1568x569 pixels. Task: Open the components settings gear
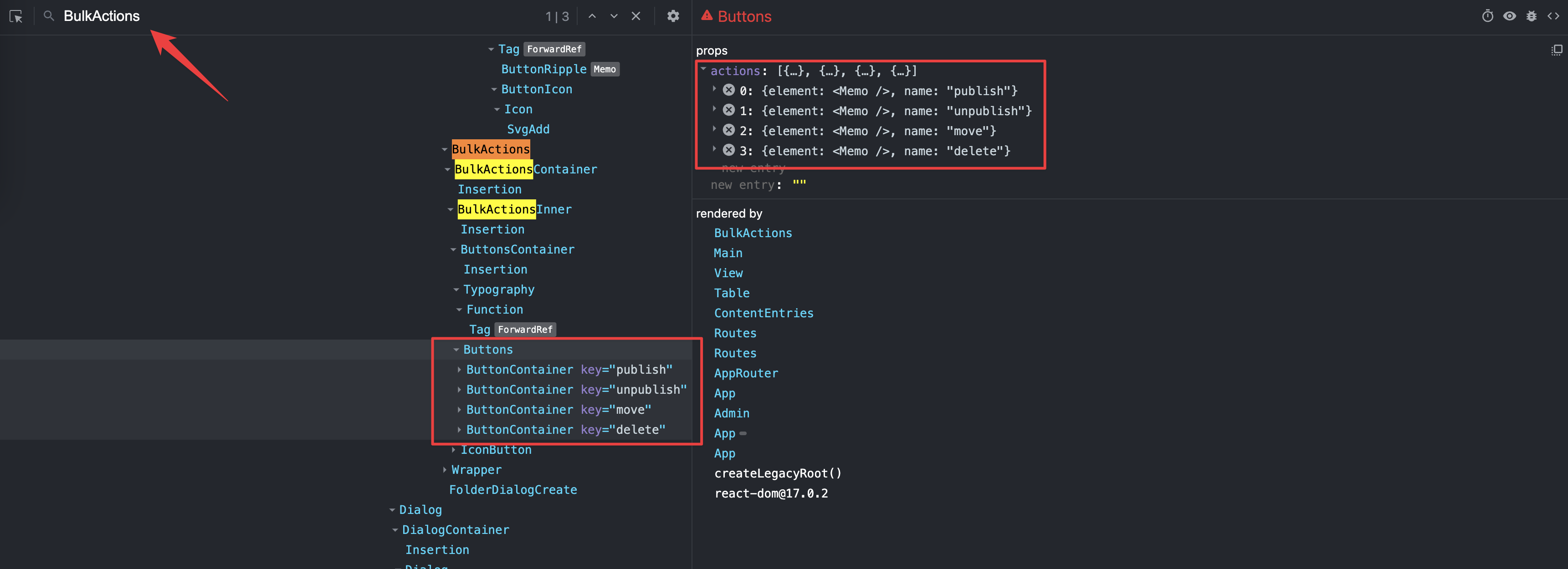(673, 16)
